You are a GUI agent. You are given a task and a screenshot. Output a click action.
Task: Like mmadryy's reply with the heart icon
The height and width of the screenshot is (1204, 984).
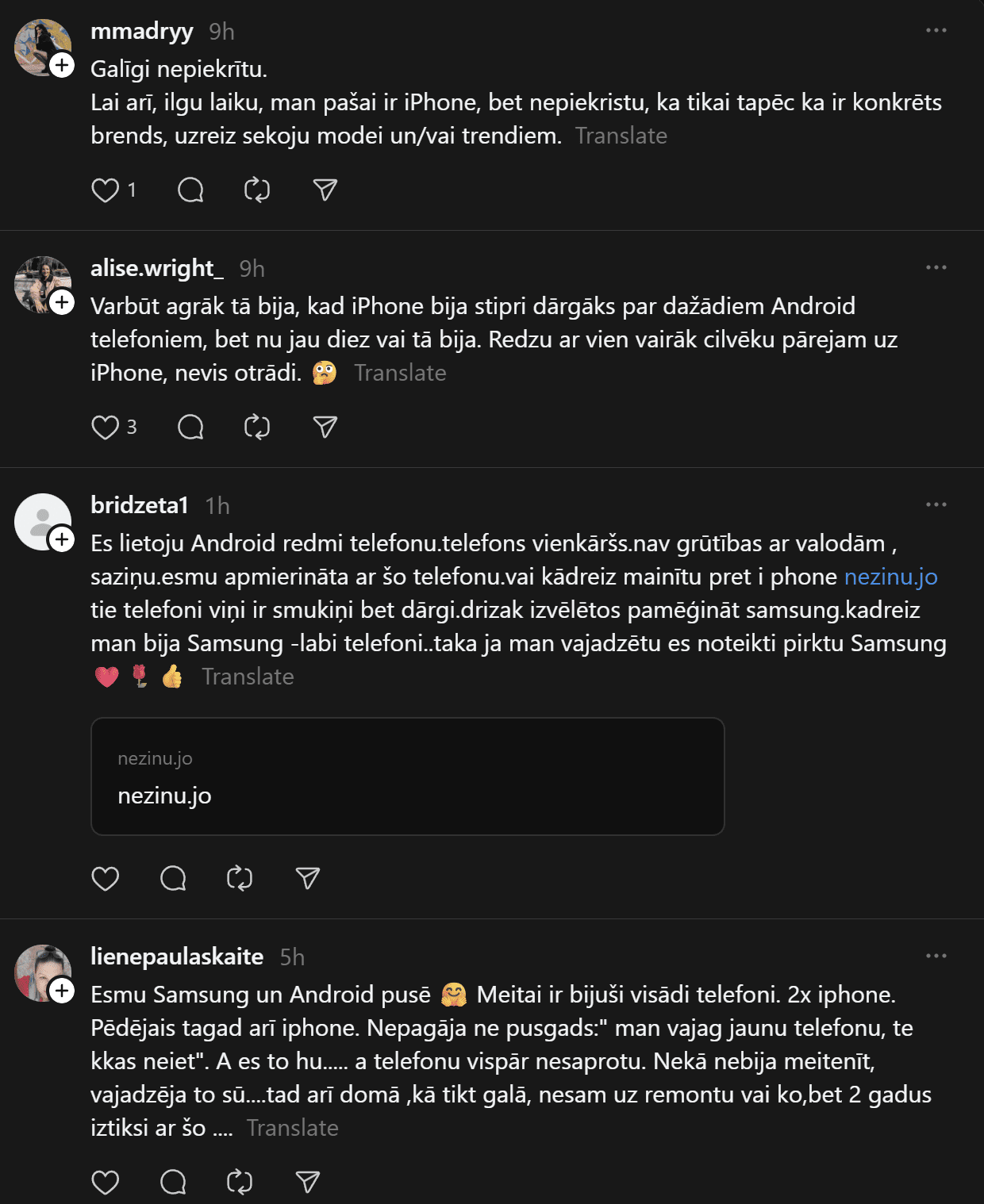click(x=106, y=190)
